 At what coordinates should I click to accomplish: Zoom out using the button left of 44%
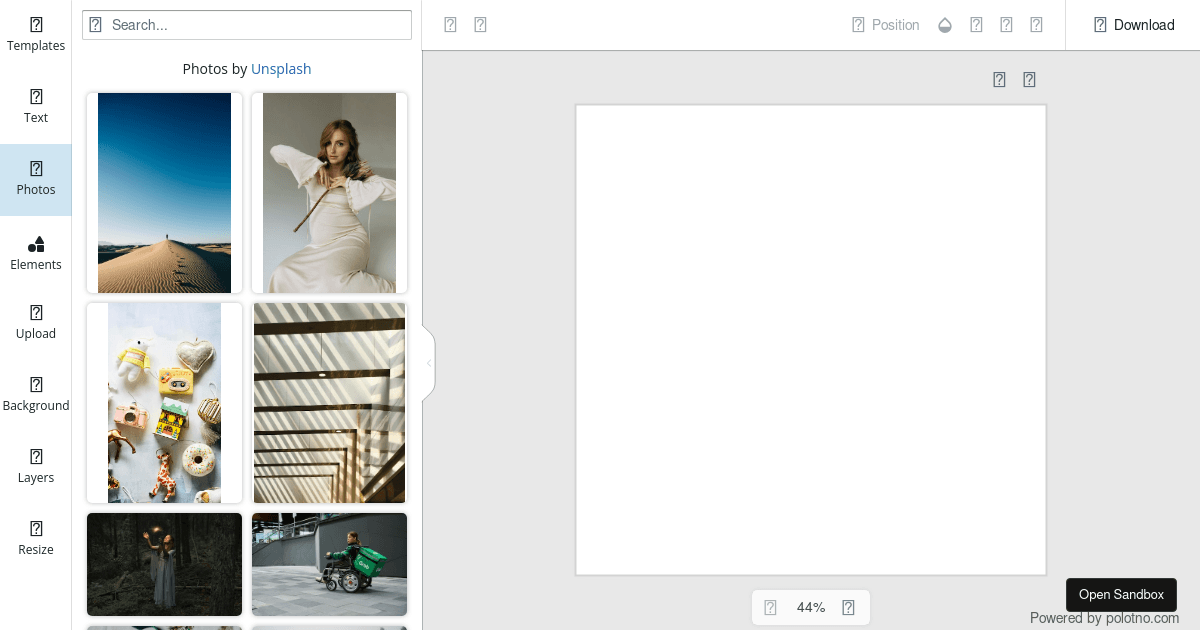[770, 607]
